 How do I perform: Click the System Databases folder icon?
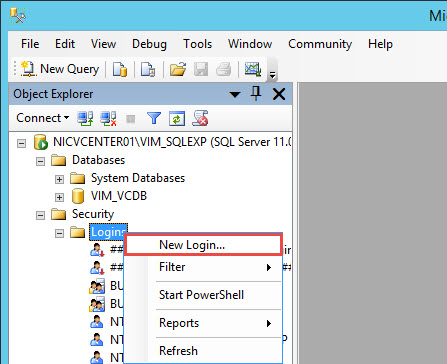tap(78, 178)
